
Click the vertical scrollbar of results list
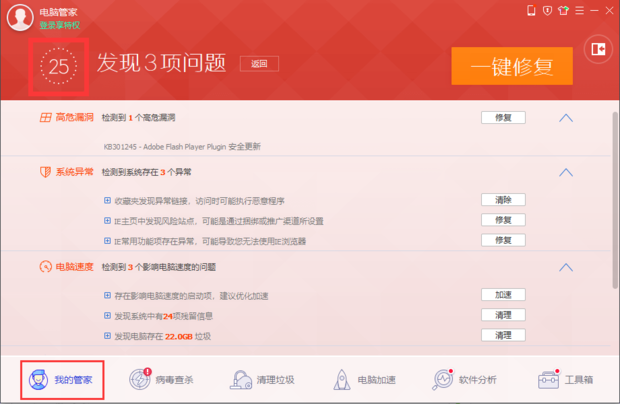614,200
